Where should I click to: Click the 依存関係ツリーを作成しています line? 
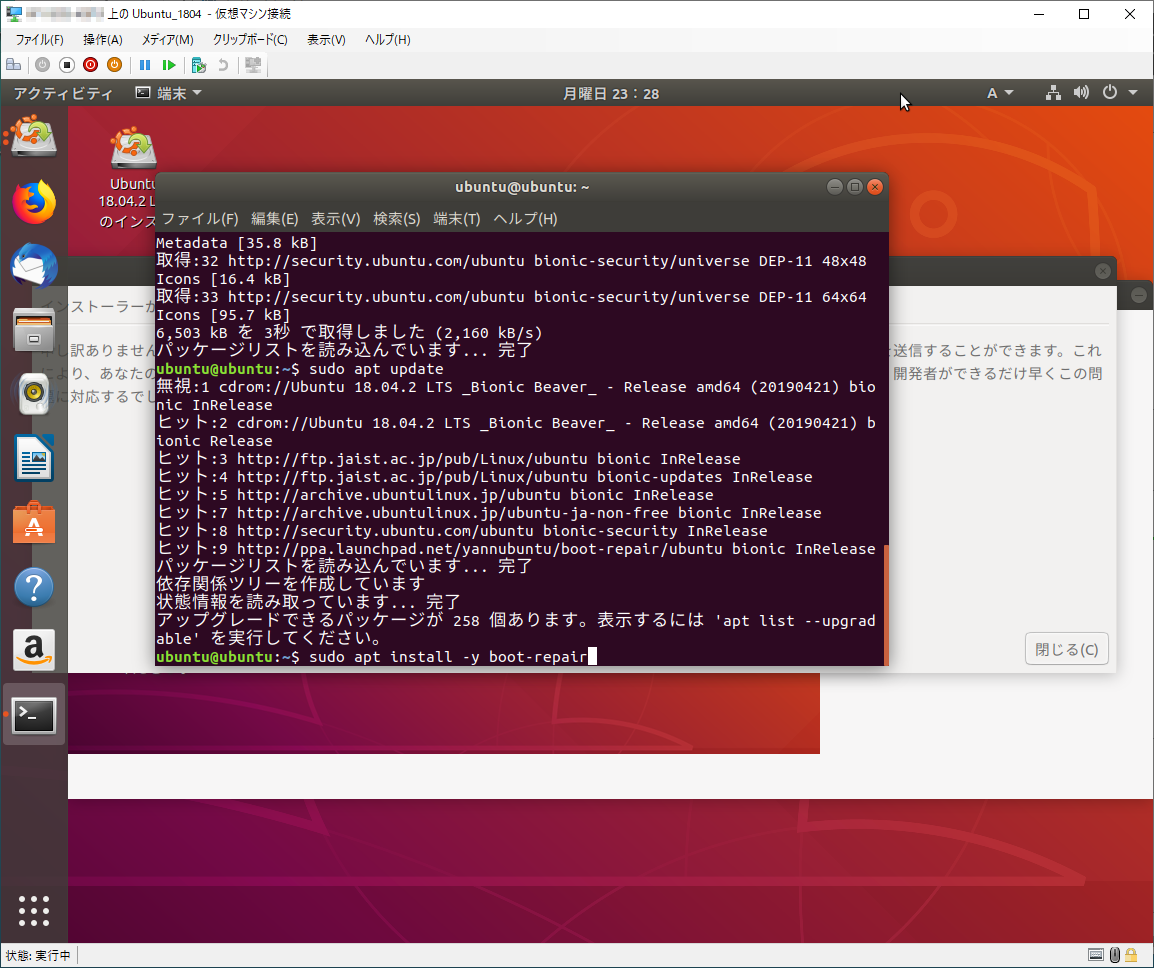click(x=291, y=584)
